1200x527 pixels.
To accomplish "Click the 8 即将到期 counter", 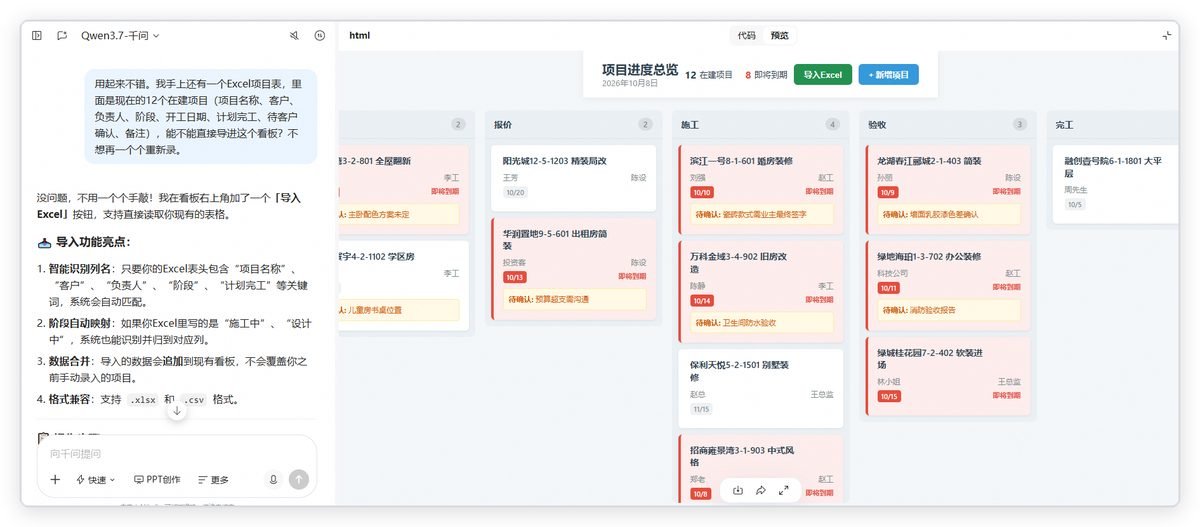I will (x=766, y=75).
